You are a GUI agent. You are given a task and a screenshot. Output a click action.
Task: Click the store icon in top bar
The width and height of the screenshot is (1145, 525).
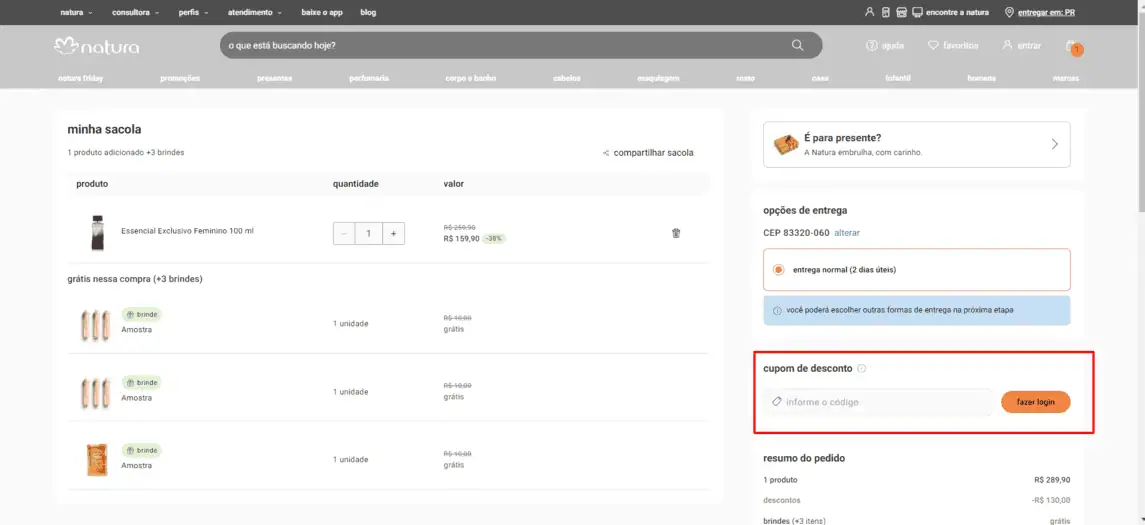901,12
